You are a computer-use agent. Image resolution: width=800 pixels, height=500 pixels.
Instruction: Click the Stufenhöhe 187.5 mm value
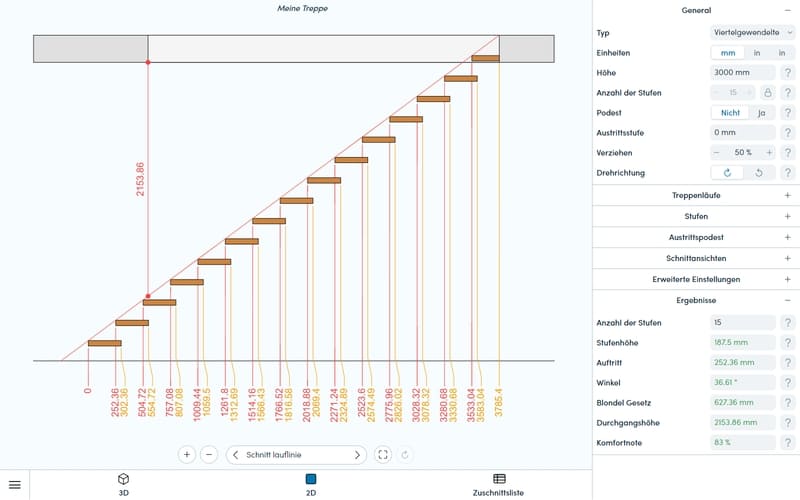742,342
